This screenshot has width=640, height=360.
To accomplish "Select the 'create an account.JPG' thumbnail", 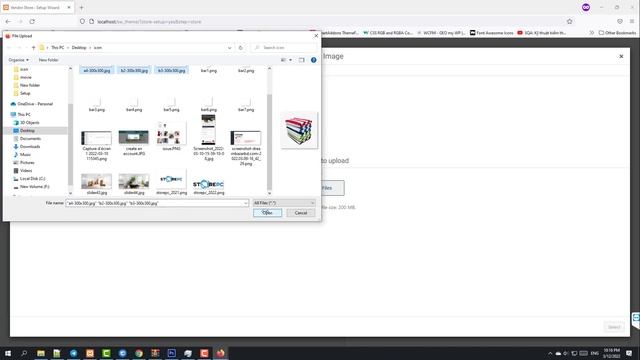I will pyautogui.click(x=134, y=138).
